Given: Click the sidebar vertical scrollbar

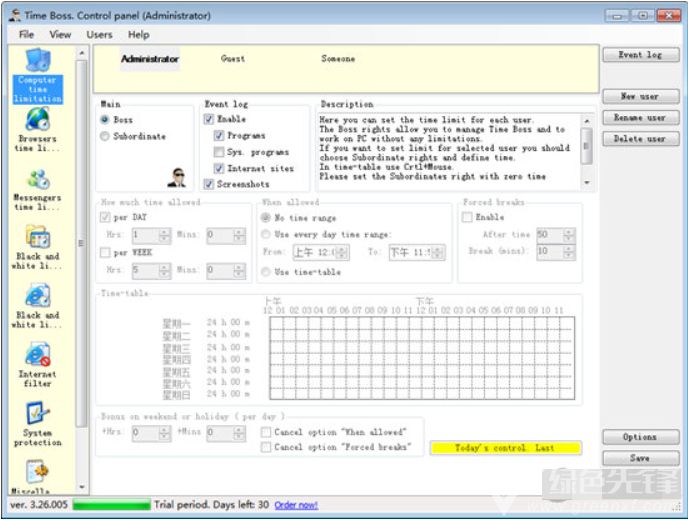Looking at the screenshot, I should [x=82, y=244].
